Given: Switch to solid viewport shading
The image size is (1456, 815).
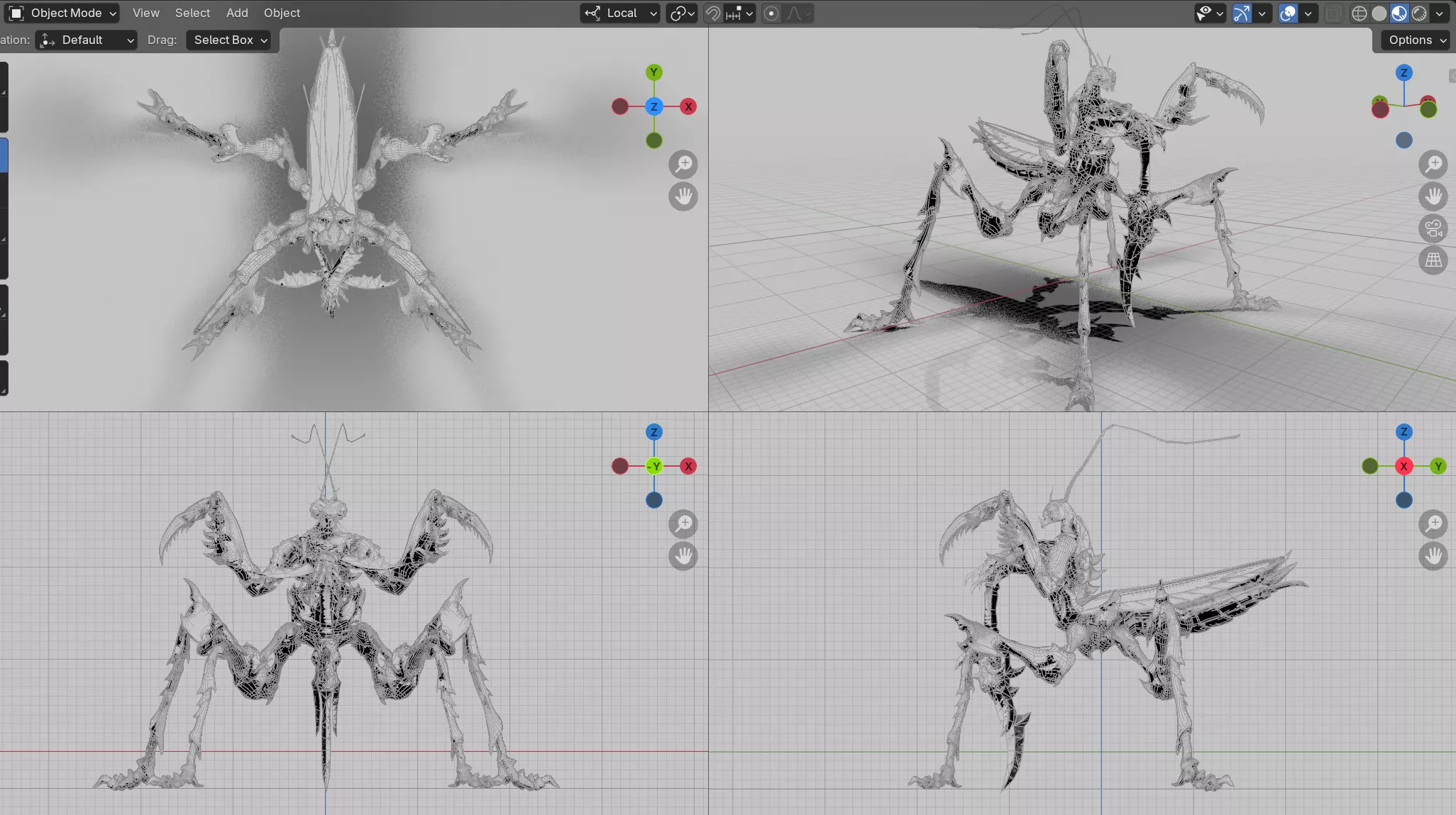Looking at the screenshot, I should [1379, 13].
